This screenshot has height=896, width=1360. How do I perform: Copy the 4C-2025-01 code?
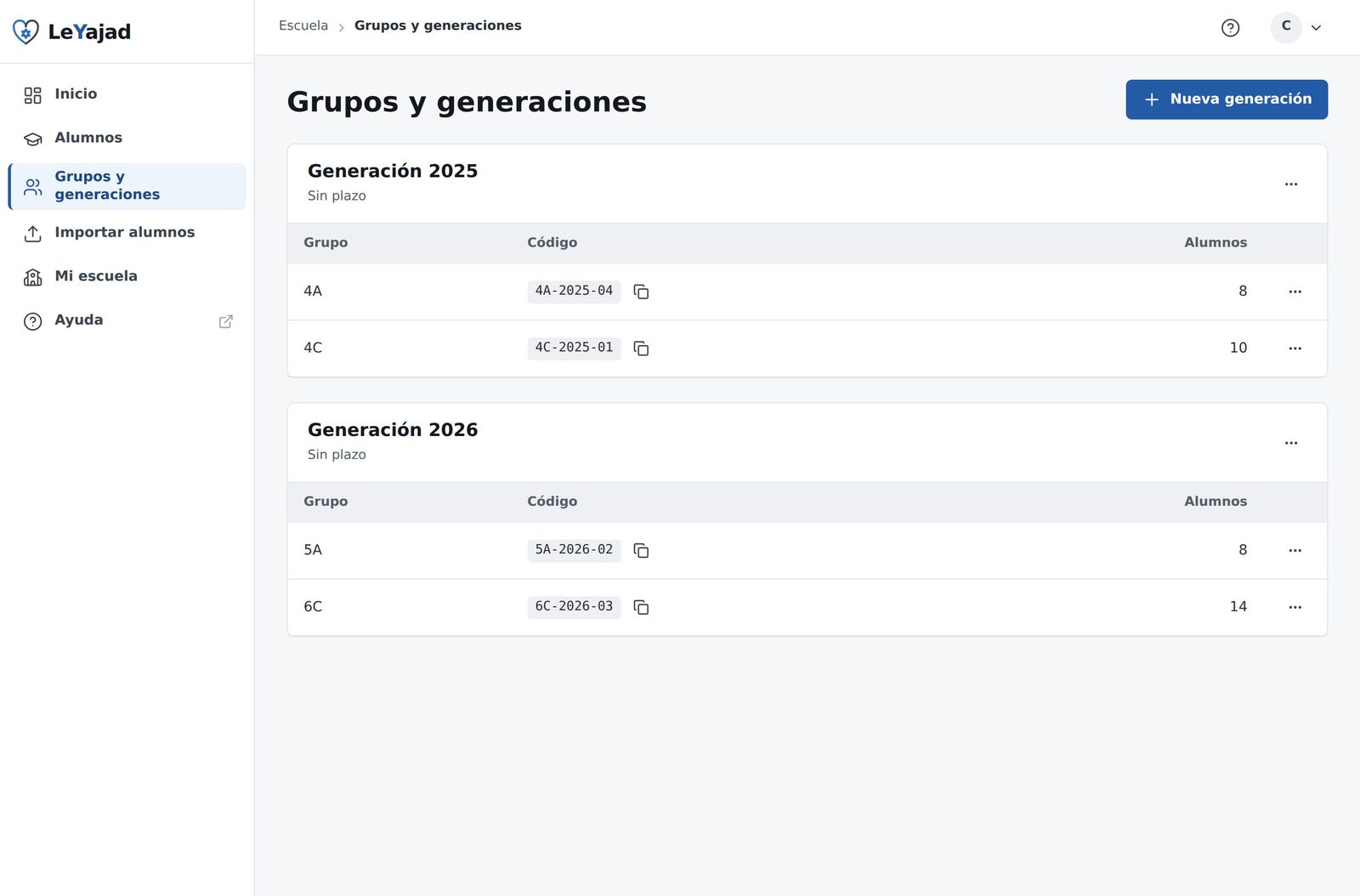(642, 349)
